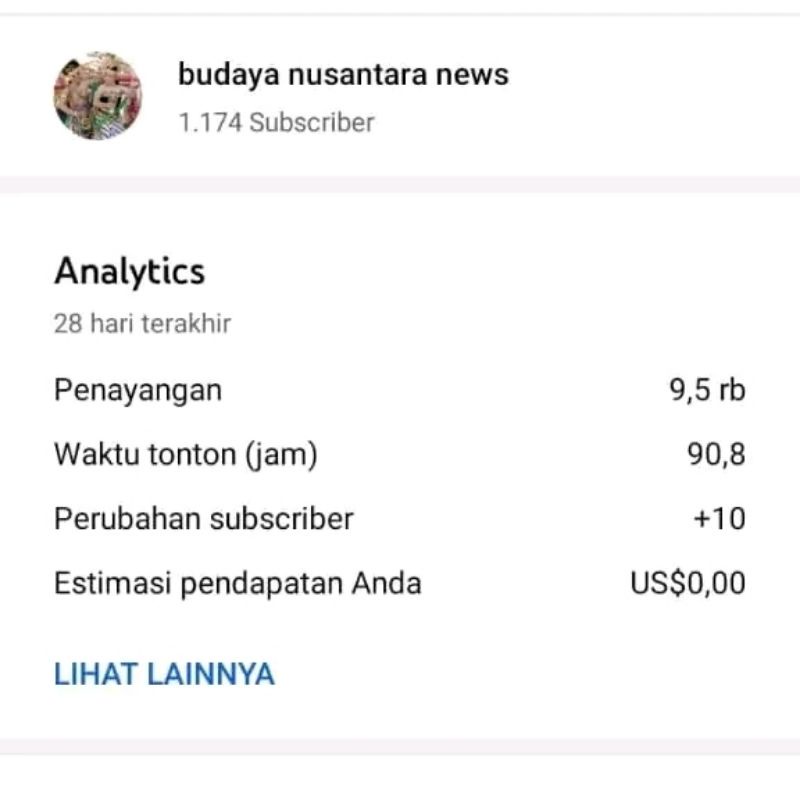Open full analytics via LIHAT LAINNYA
Viewport: 800px width, 800px height.
[x=164, y=673]
